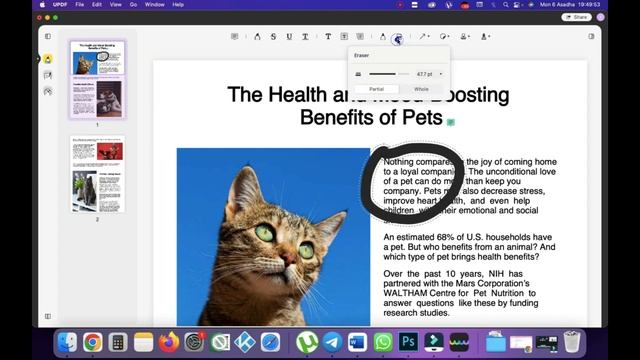Open the Help menu
The height and width of the screenshot is (360, 640).
tap(178, 4)
